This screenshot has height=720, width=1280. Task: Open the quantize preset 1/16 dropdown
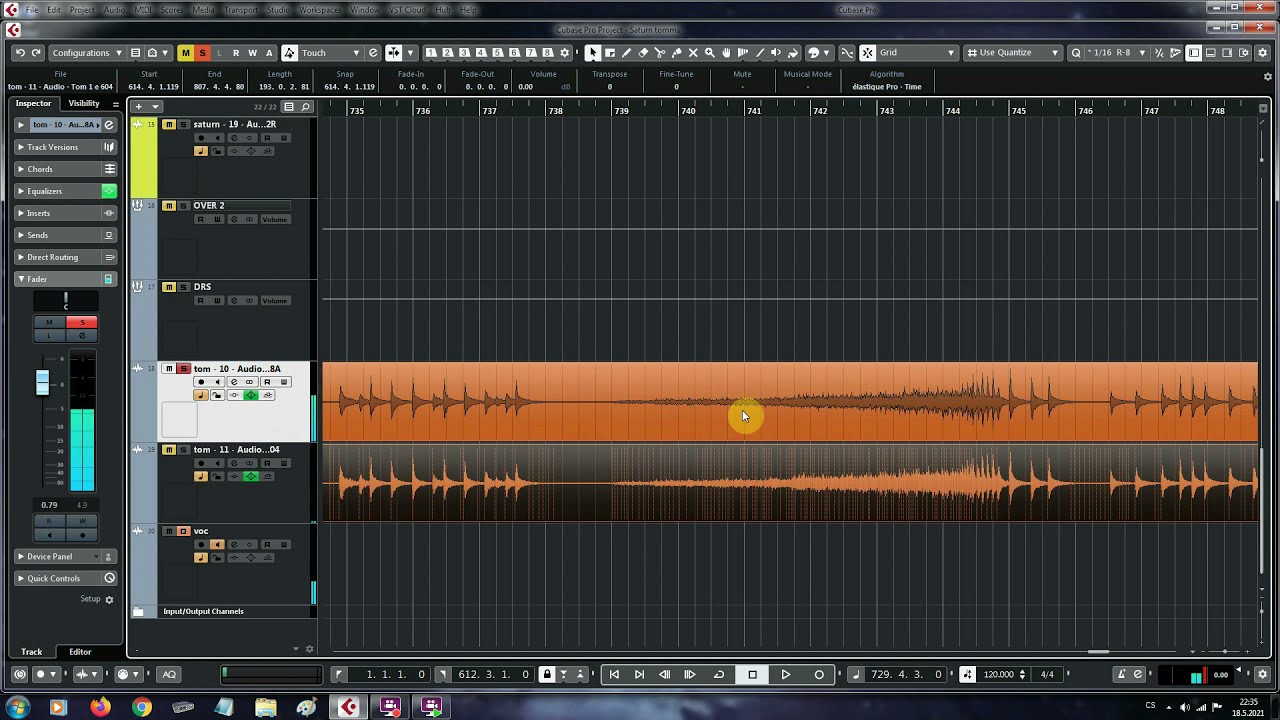(1116, 52)
